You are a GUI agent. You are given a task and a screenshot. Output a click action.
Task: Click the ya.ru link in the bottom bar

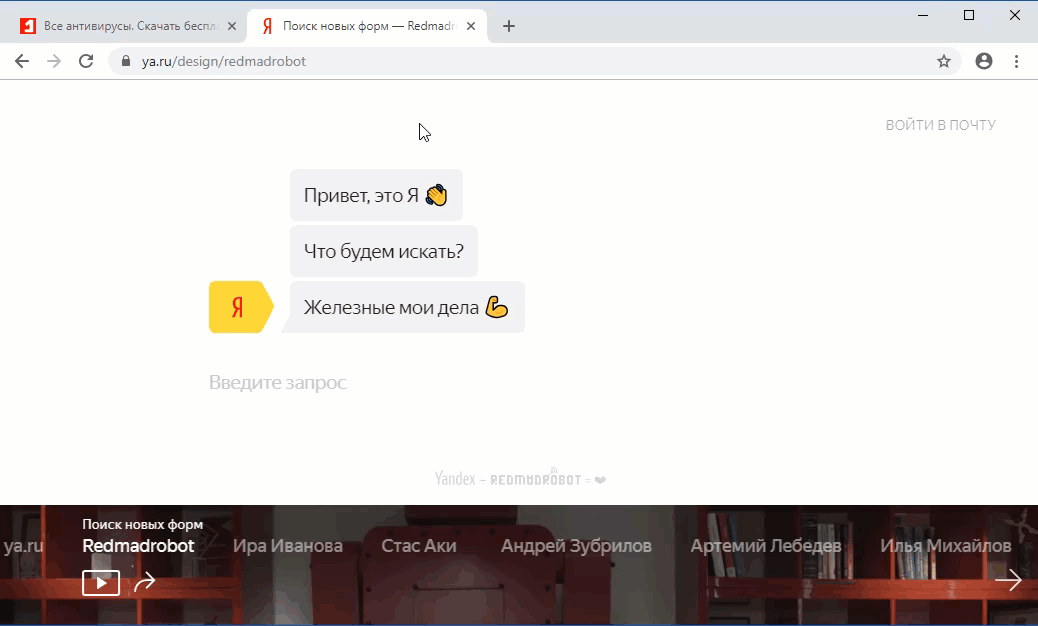pyautogui.click(x=25, y=546)
